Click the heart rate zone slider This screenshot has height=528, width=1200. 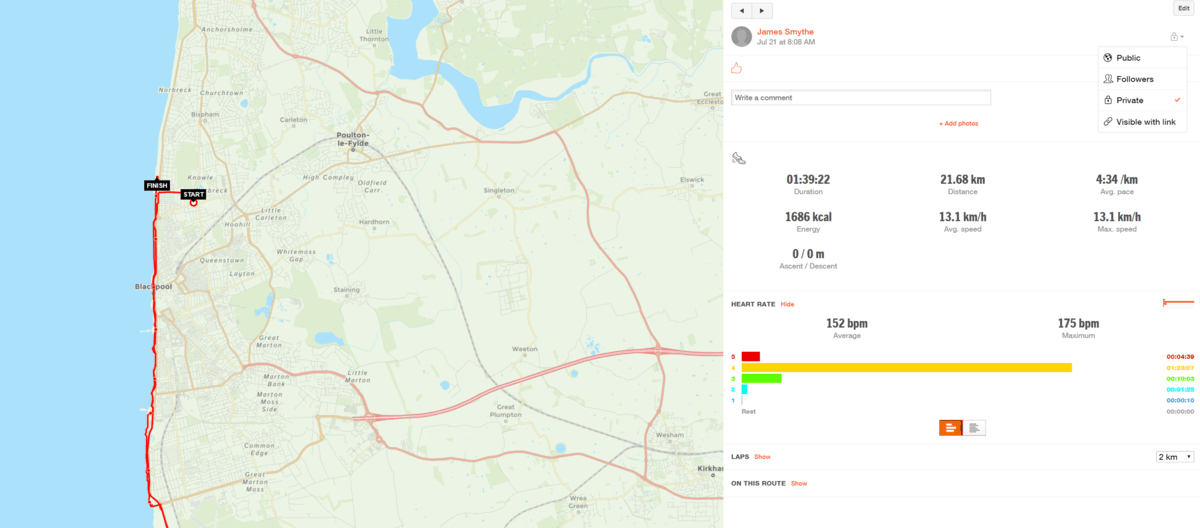point(1178,302)
